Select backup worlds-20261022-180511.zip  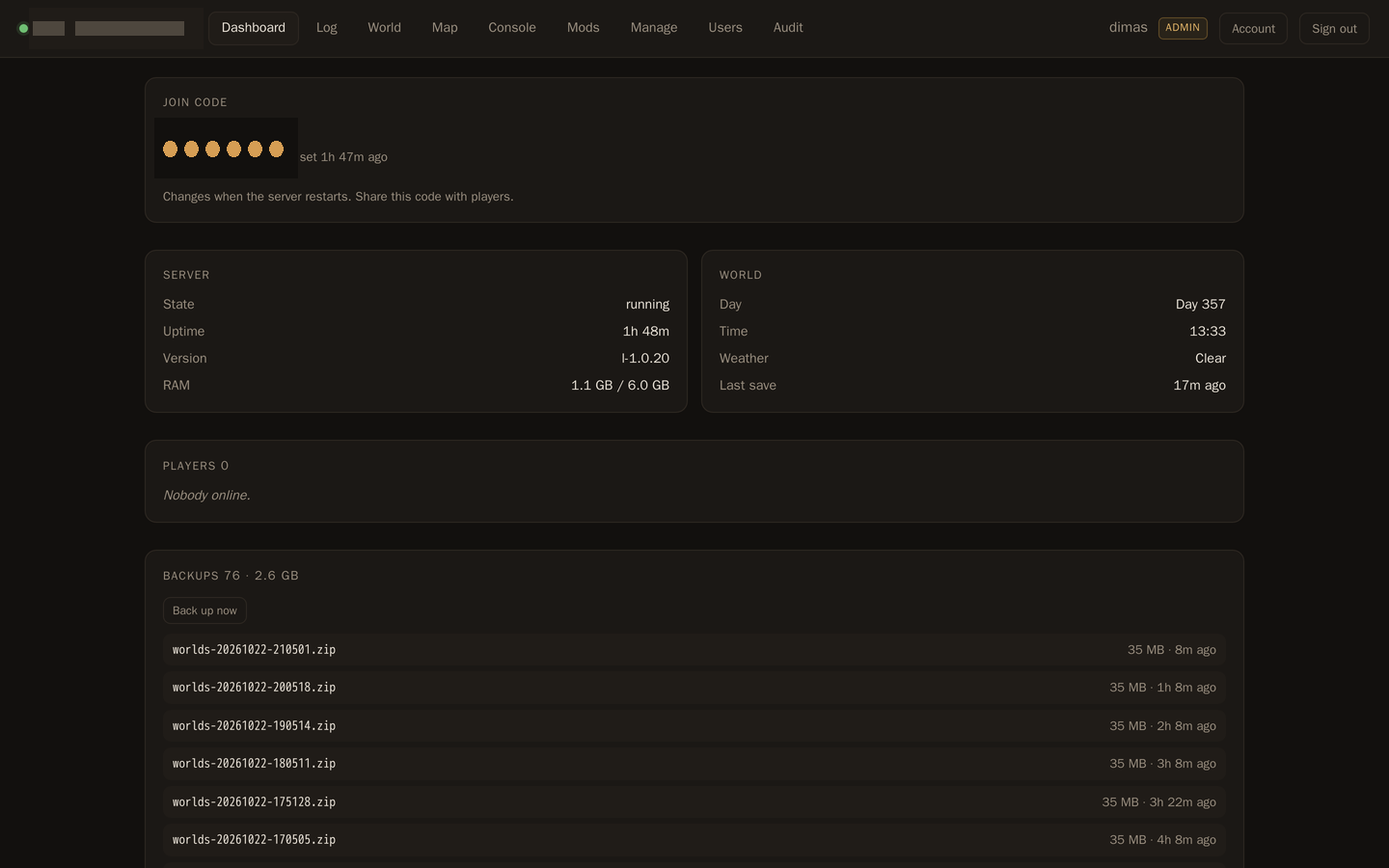coord(694,764)
